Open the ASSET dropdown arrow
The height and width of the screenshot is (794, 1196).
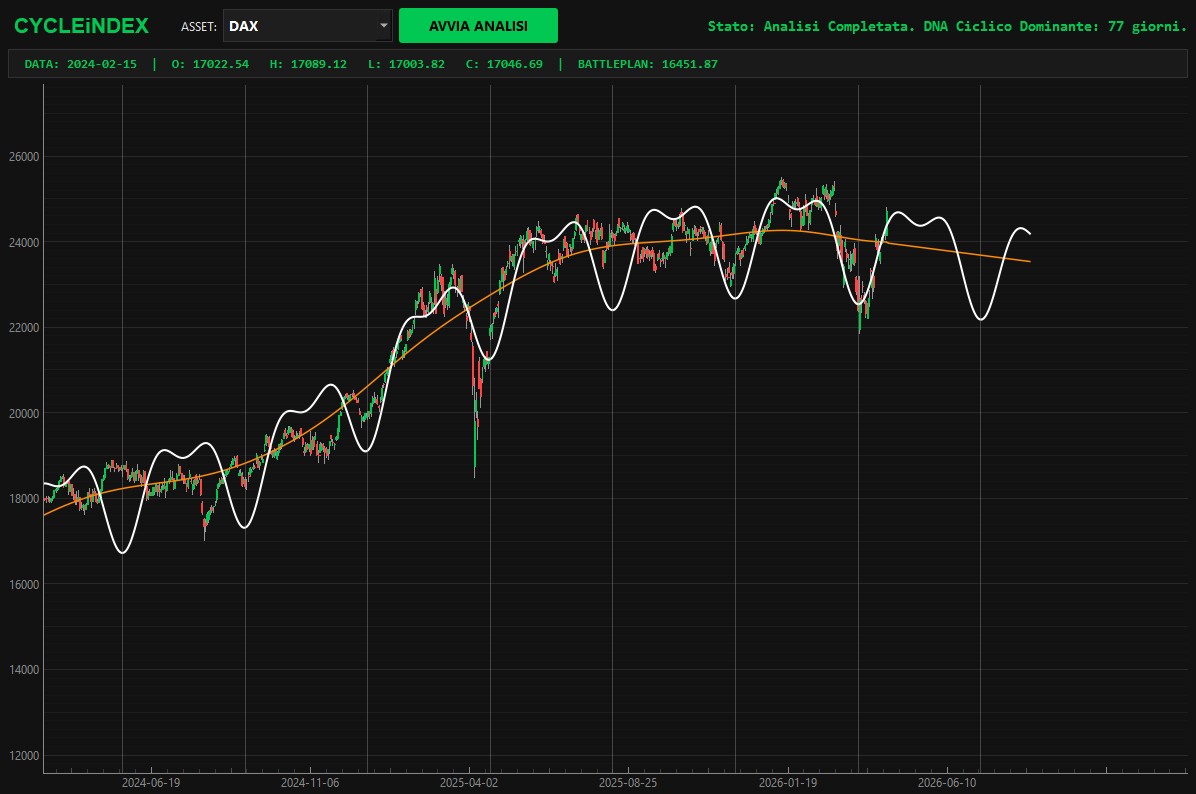383,25
